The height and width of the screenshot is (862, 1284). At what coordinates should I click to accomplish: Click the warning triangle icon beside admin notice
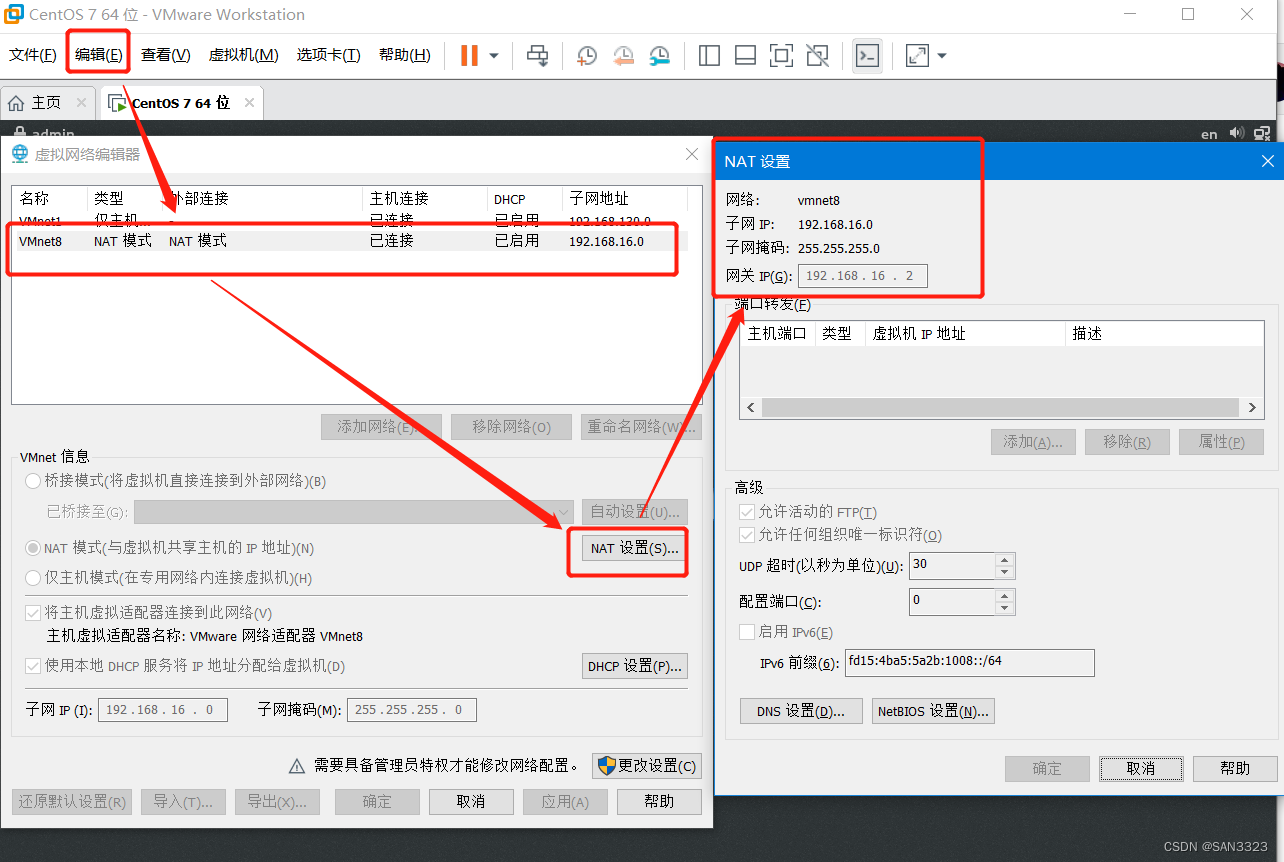tap(297, 767)
